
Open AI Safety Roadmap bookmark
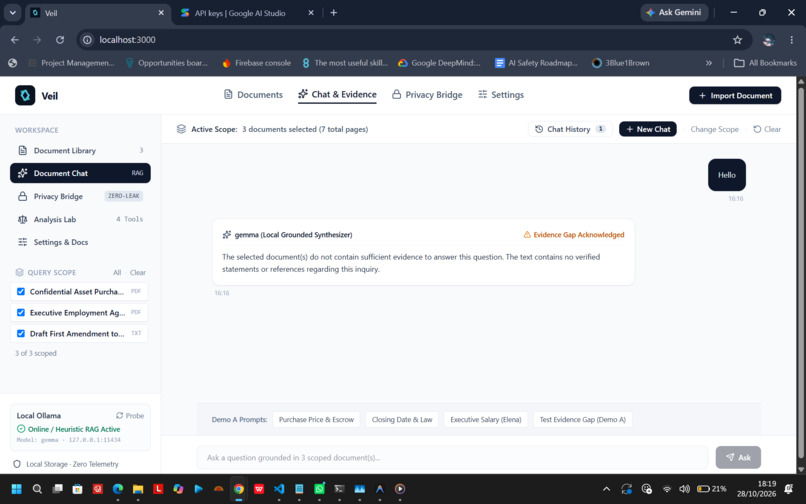[536, 63]
